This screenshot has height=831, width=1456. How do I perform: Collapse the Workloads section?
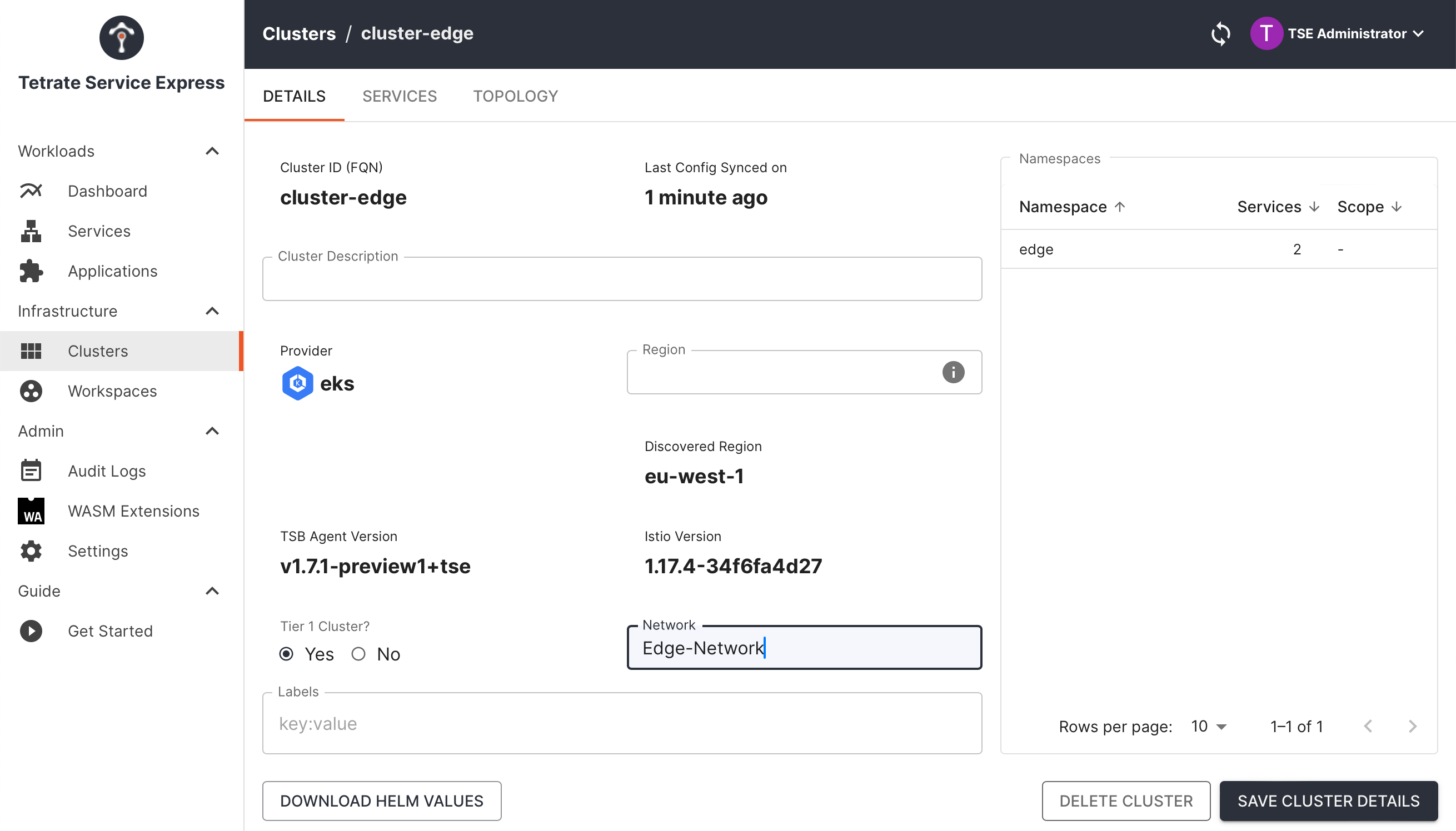[212, 151]
